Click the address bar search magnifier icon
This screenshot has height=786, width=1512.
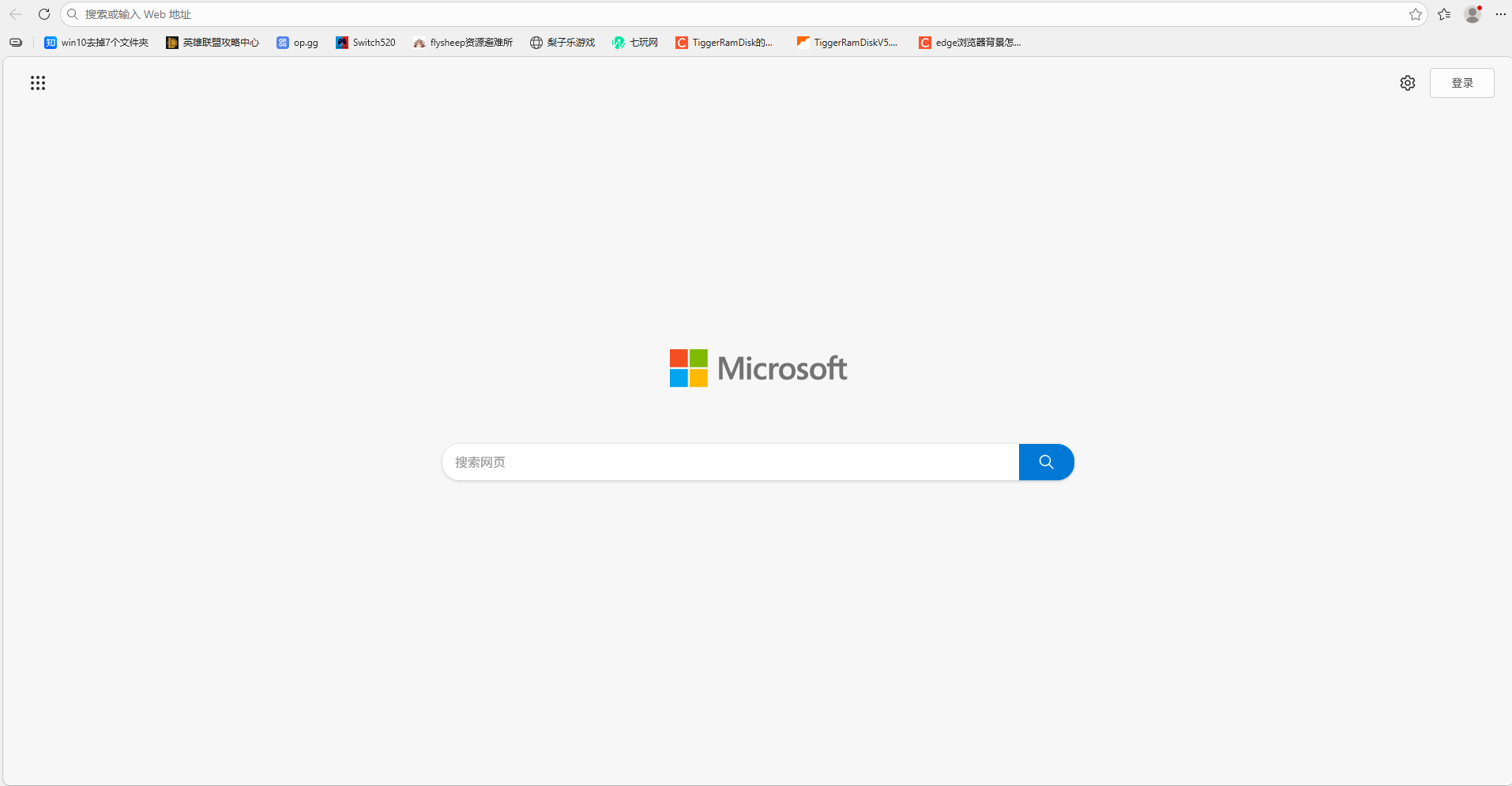pos(73,14)
